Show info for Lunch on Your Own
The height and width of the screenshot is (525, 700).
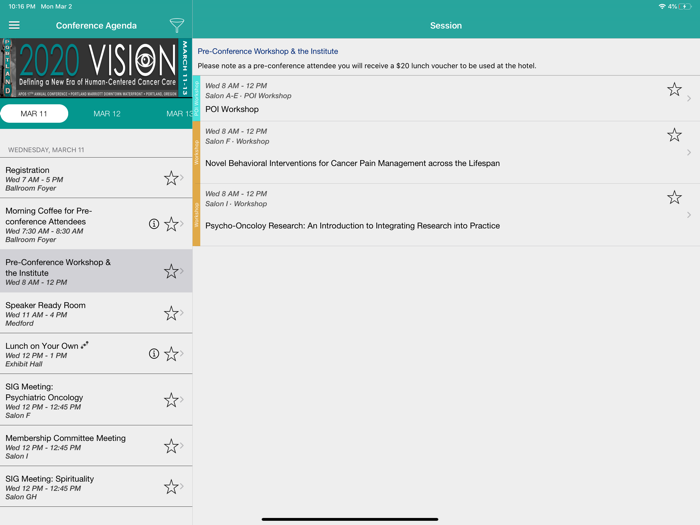click(x=154, y=354)
